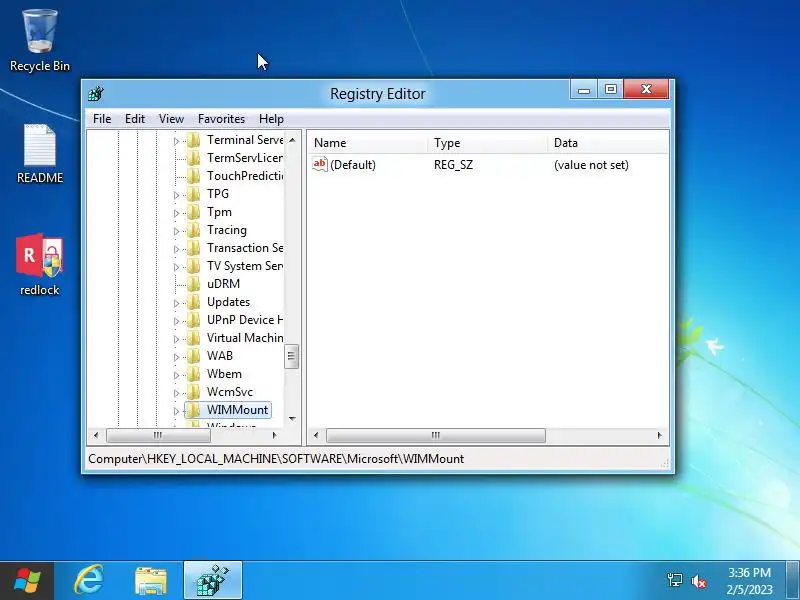The image size is (800, 600).
Task: Click the tree pane scroll right arrow
Action: pos(274,435)
